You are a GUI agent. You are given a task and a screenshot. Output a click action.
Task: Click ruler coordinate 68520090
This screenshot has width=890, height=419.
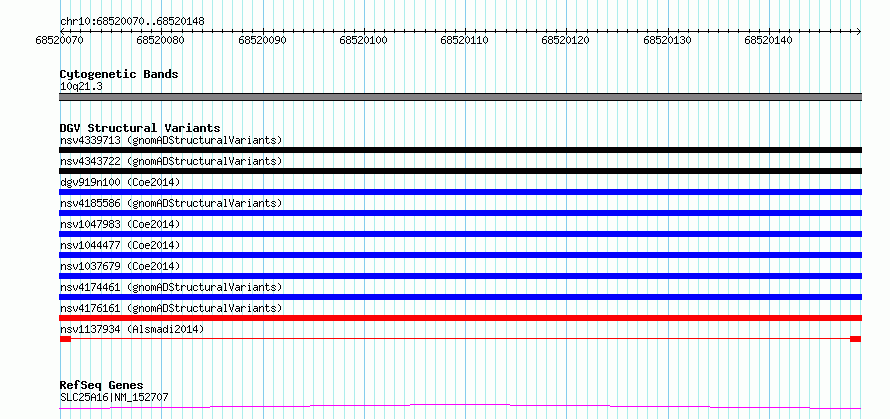coord(262,40)
